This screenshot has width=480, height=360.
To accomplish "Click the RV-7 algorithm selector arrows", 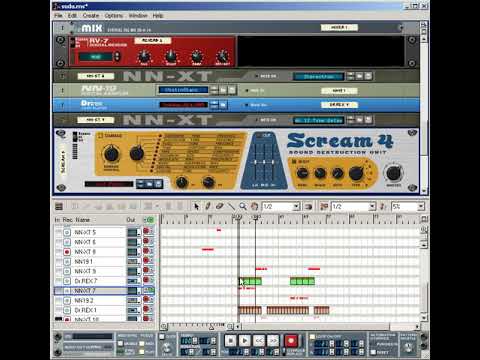I will (117, 56).
